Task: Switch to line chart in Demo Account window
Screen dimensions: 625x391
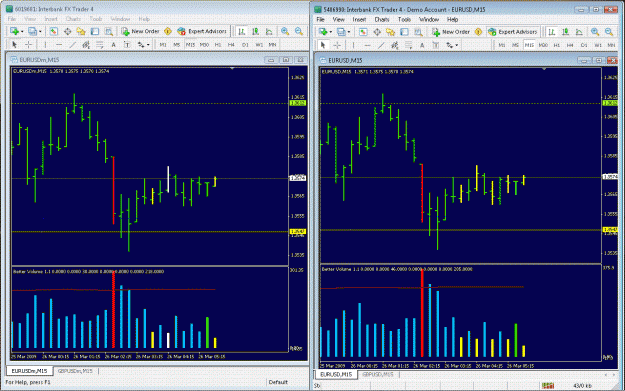Action: point(579,32)
